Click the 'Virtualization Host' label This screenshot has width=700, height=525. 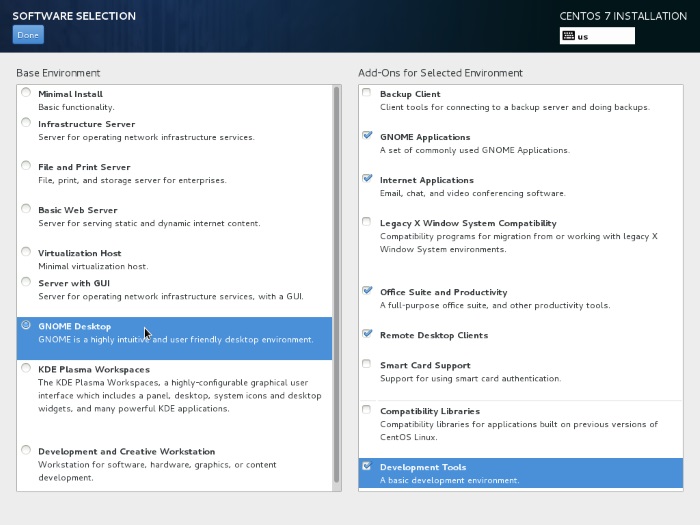pyautogui.click(x=79, y=253)
